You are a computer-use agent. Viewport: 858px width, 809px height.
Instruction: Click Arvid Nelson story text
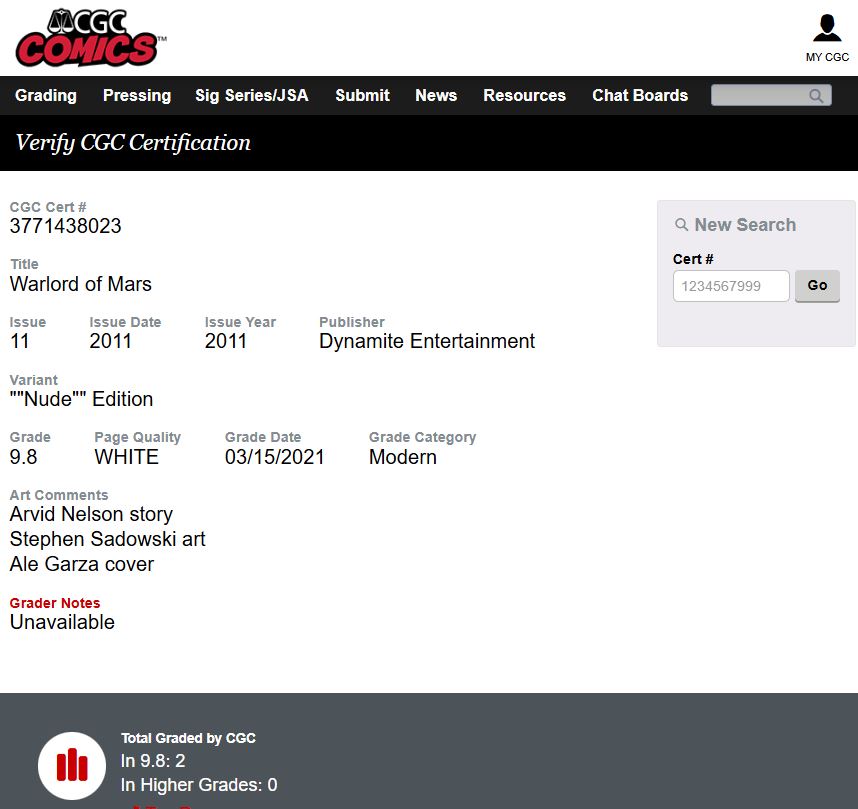click(x=91, y=514)
